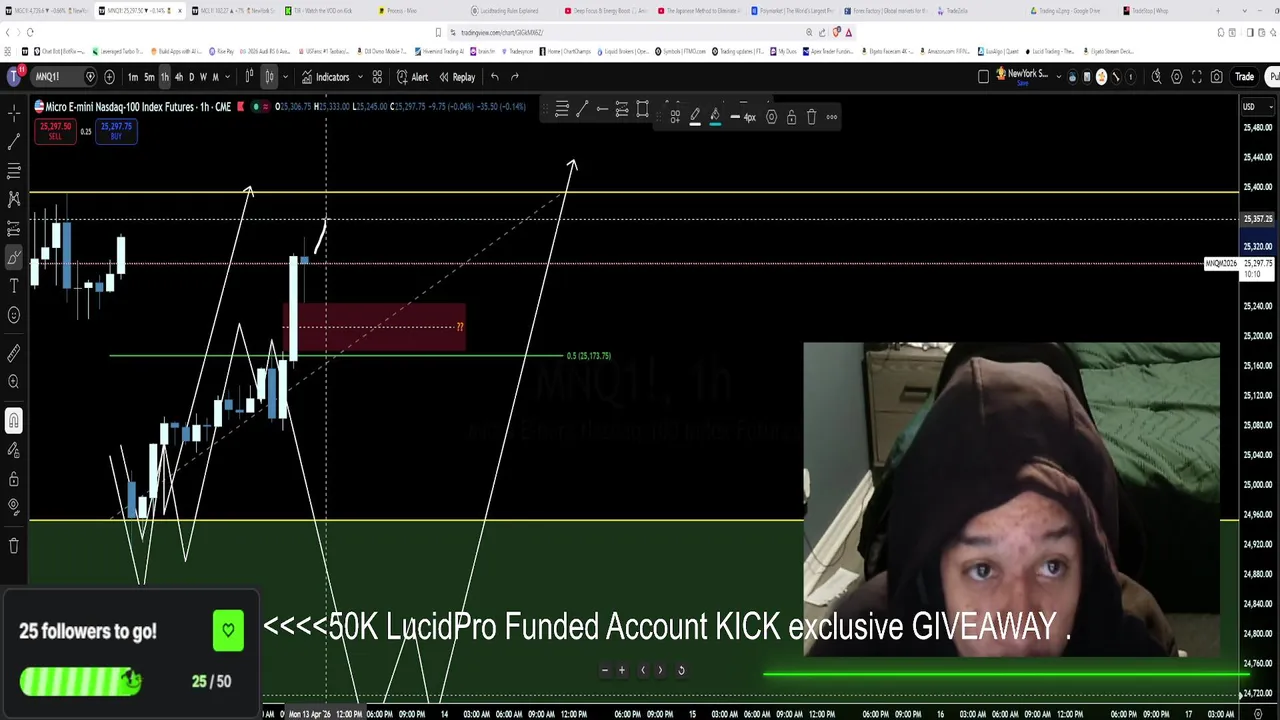Screen dimensions: 1280x720
Task: Take a snapshot camera icon
Action: pyautogui.click(x=1217, y=77)
